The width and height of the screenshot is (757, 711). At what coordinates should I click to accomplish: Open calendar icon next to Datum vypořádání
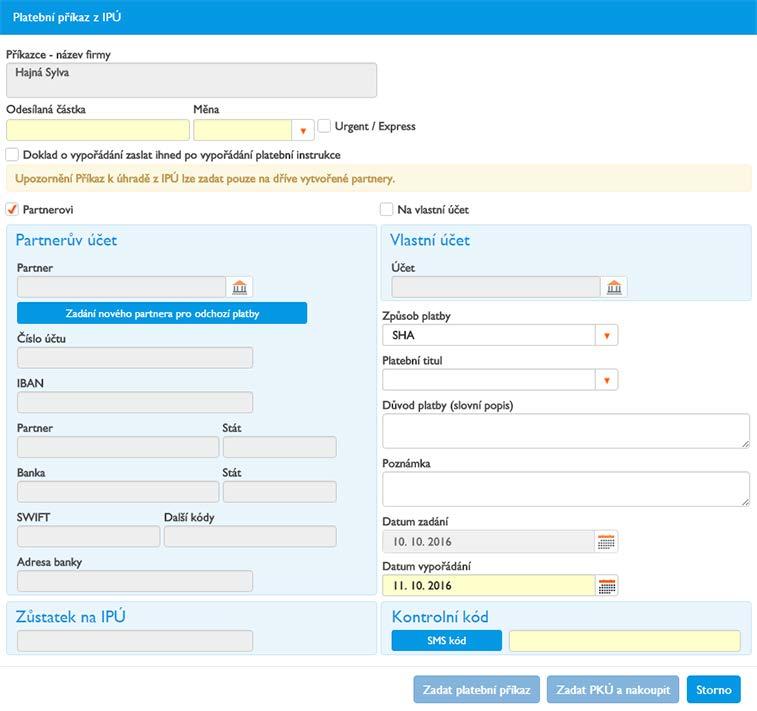[606, 586]
